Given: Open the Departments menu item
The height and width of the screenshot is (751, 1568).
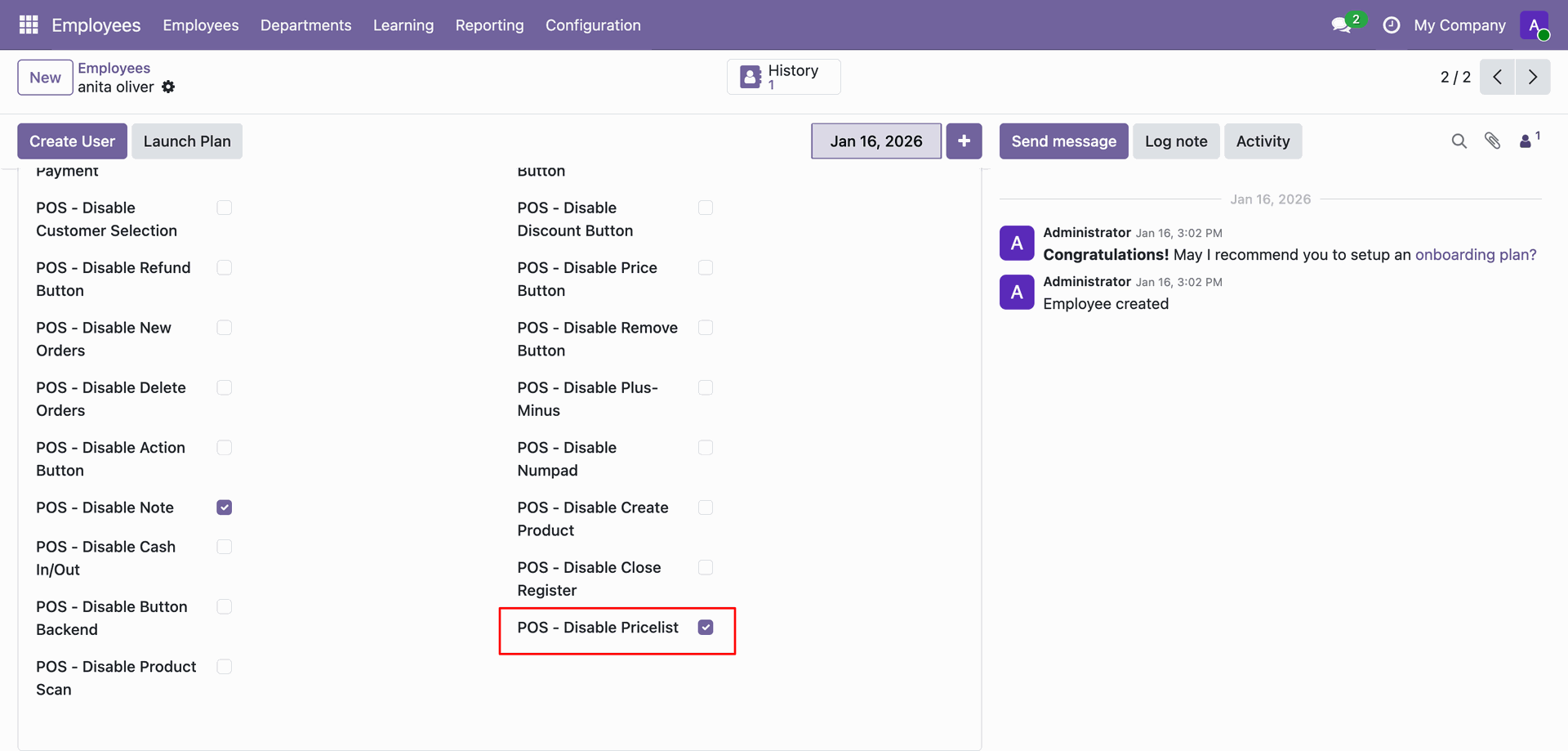Looking at the screenshot, I should tap(305, 25).
